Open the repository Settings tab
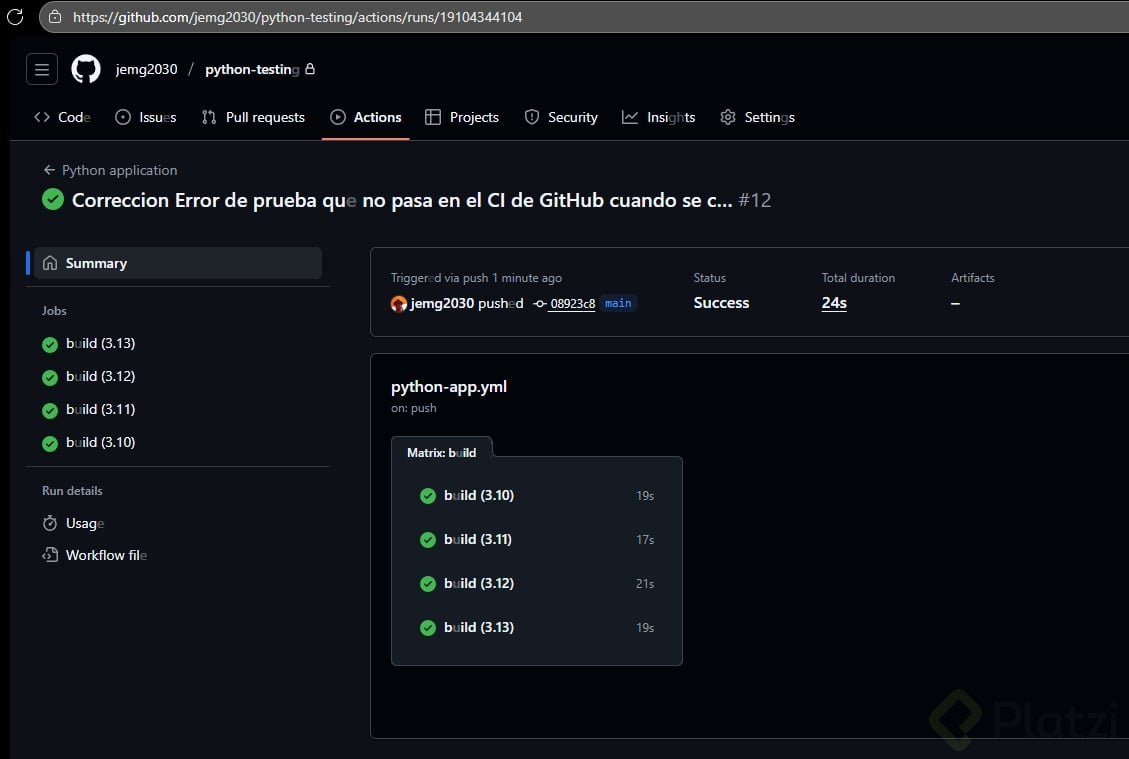The height and width of the screenshot is (759, 1129). pyautogui.click(x=757, y=117)
